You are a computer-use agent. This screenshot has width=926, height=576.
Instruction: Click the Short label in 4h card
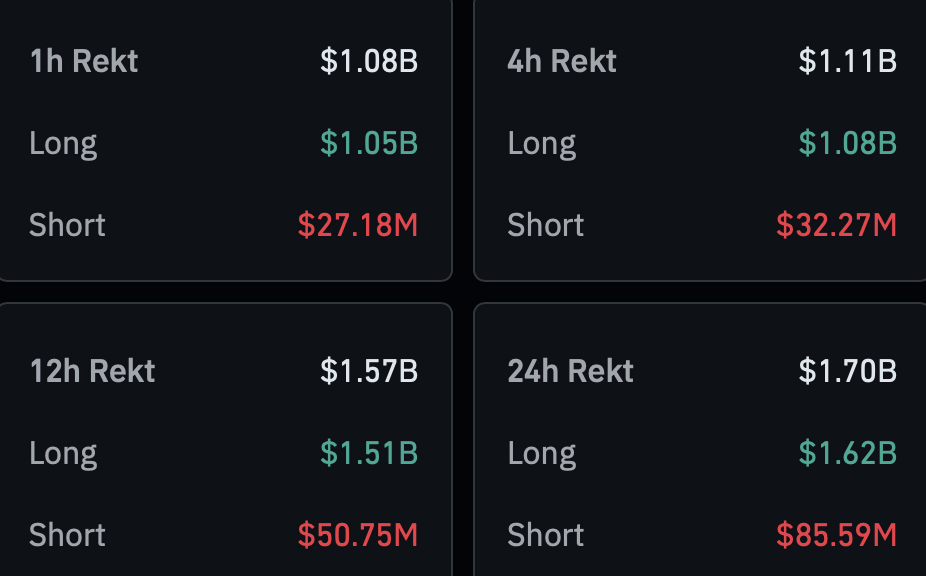(x=546, y=225)
